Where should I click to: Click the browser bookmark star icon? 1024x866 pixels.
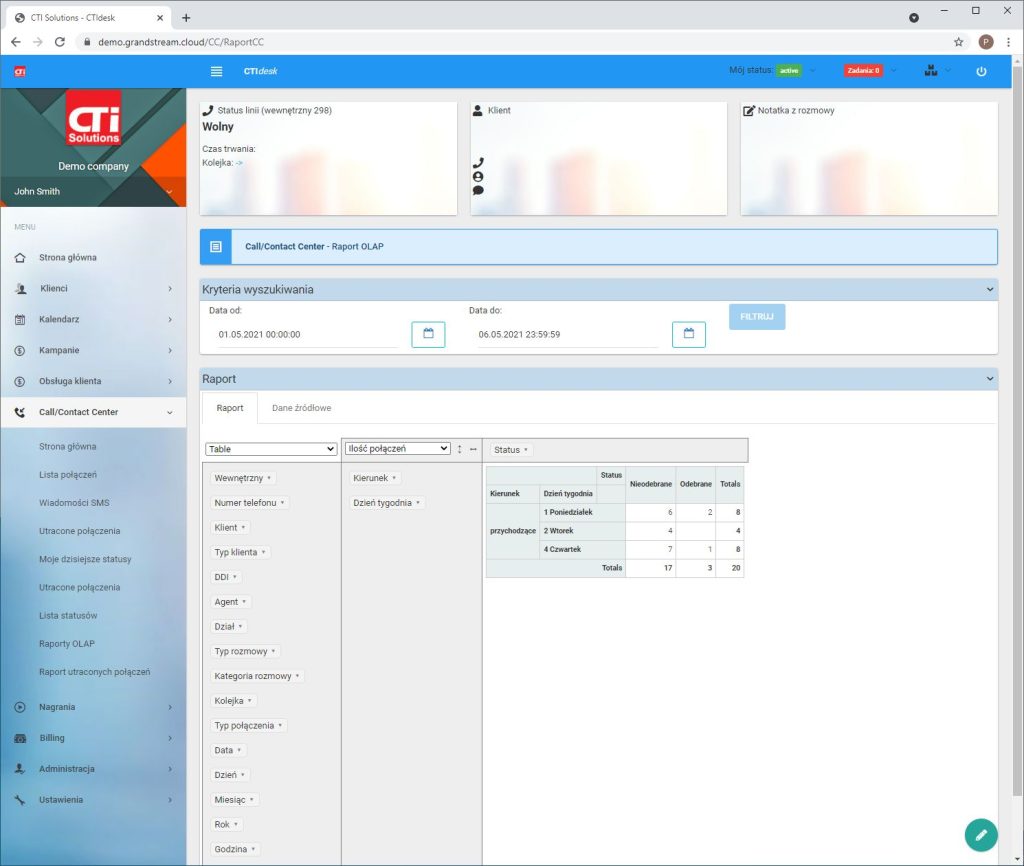958,42
